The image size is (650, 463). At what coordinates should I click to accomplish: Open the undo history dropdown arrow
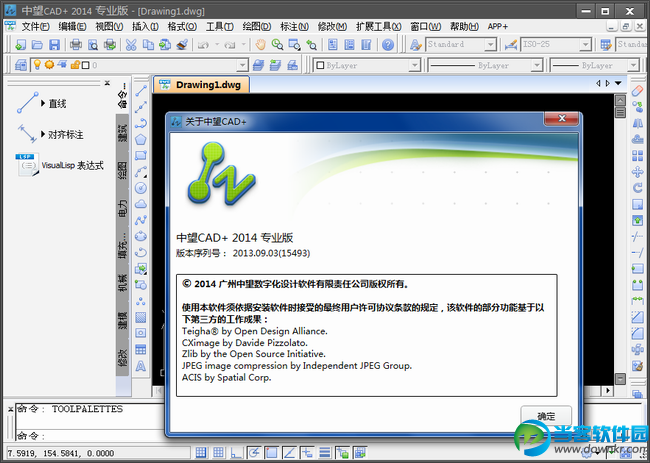coord(216,44)
